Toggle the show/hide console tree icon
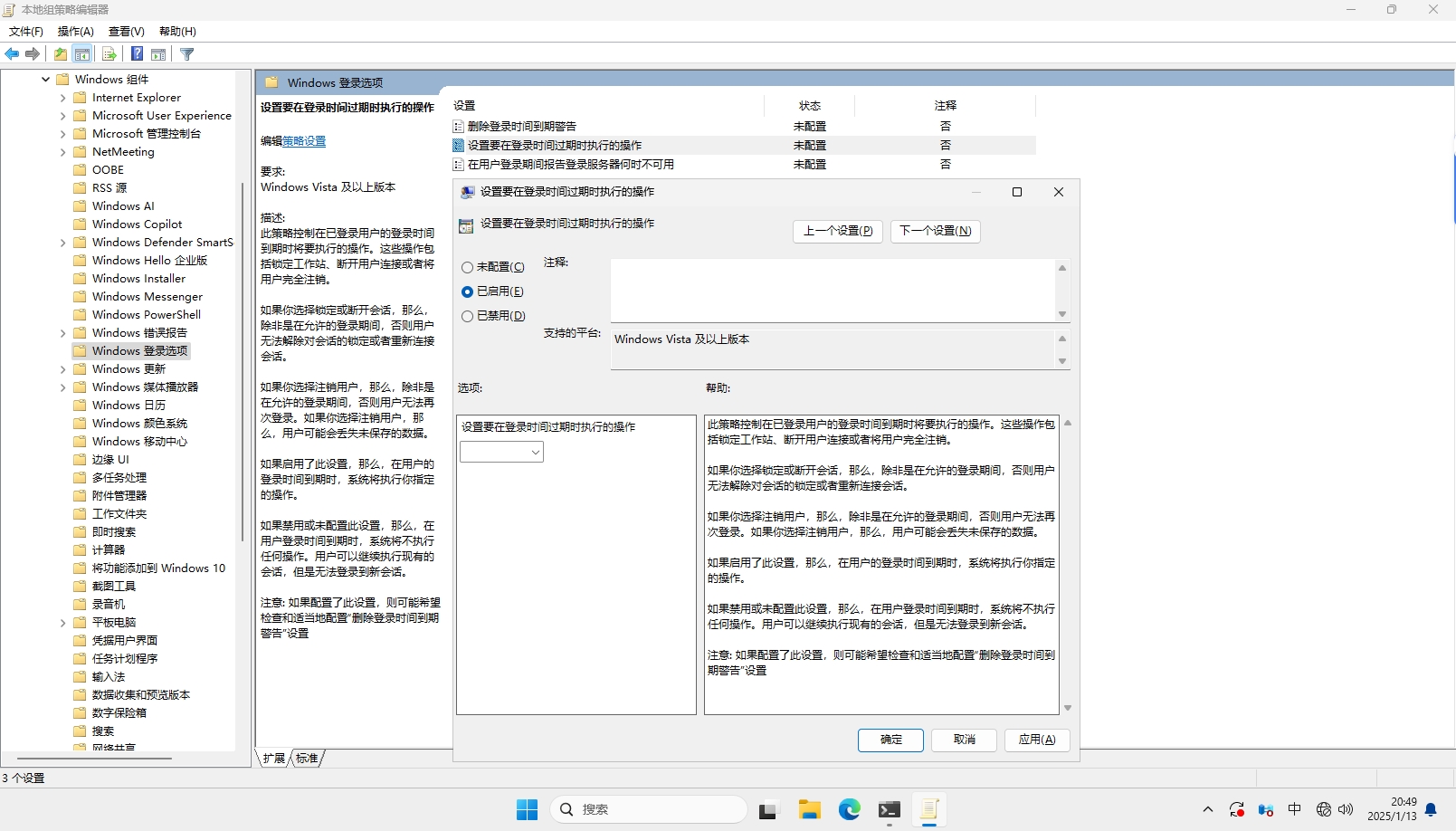The width and height of the screenshot is (1456, 831). pyautogui.click(x=82, y=54)
